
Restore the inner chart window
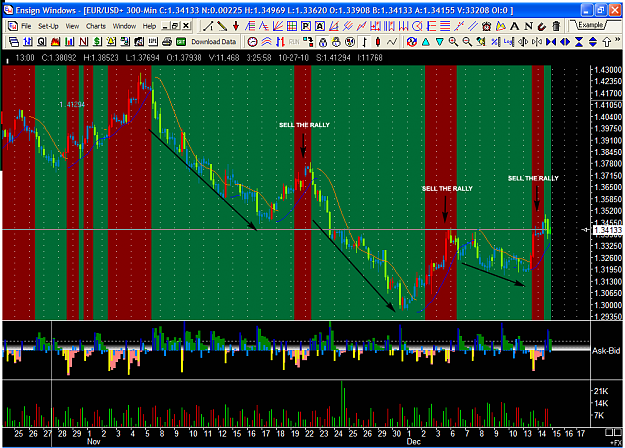tap(175, 26)
